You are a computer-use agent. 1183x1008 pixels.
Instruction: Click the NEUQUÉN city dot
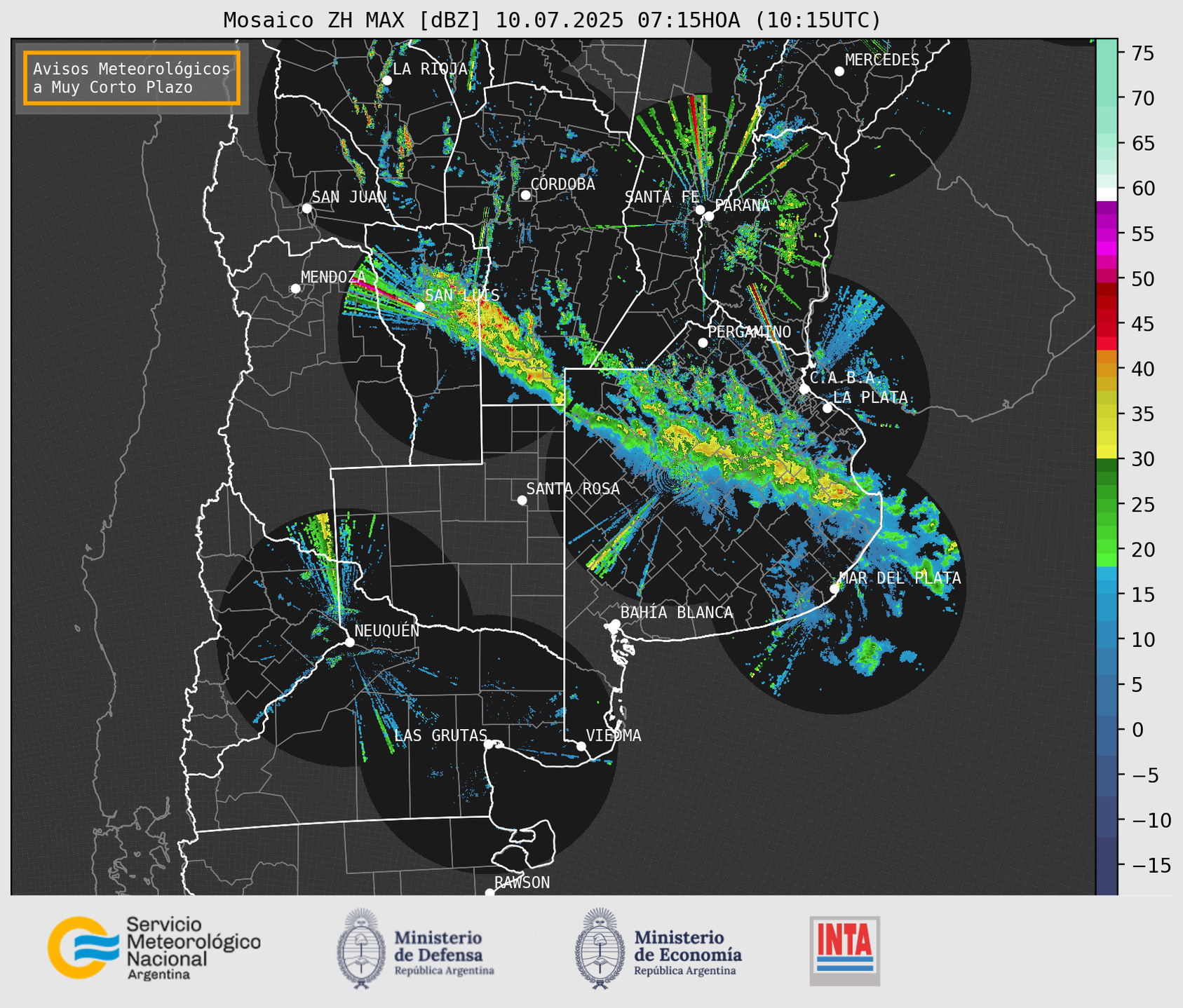click(349, 642)
